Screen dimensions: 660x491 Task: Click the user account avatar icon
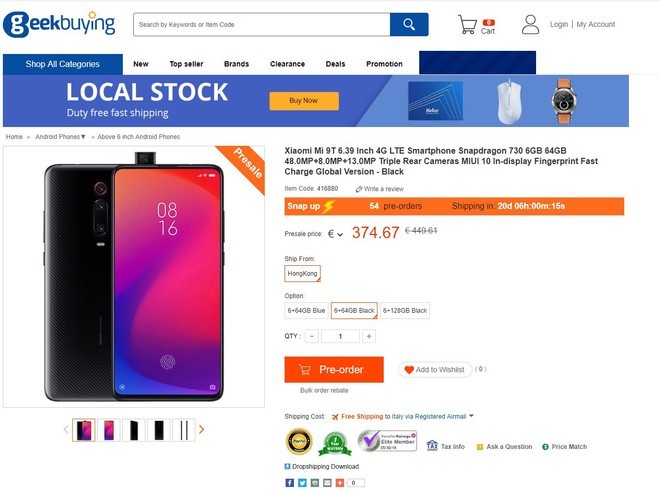530,24
